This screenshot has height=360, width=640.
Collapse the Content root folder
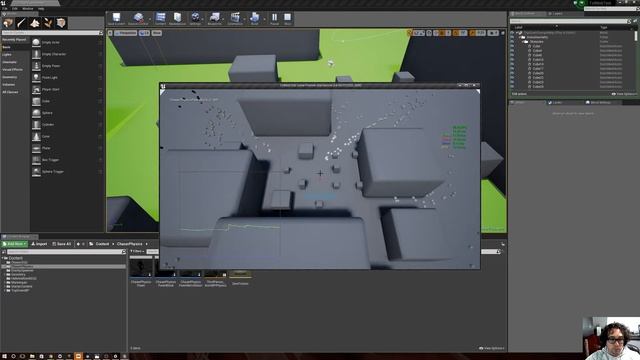tap(3, 258)
